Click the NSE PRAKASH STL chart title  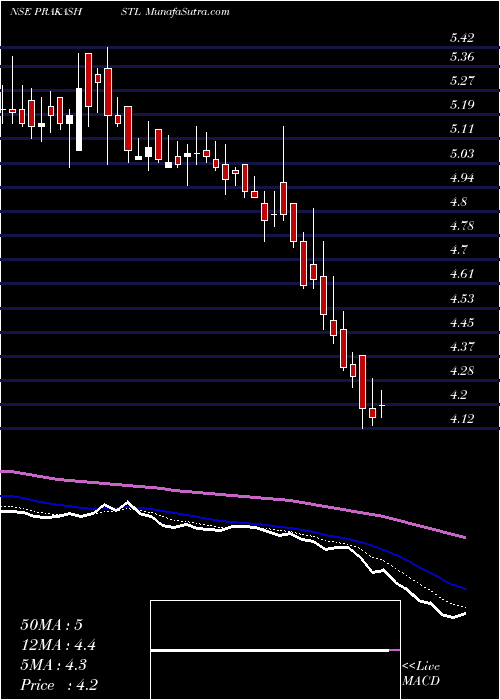point(75,12)
